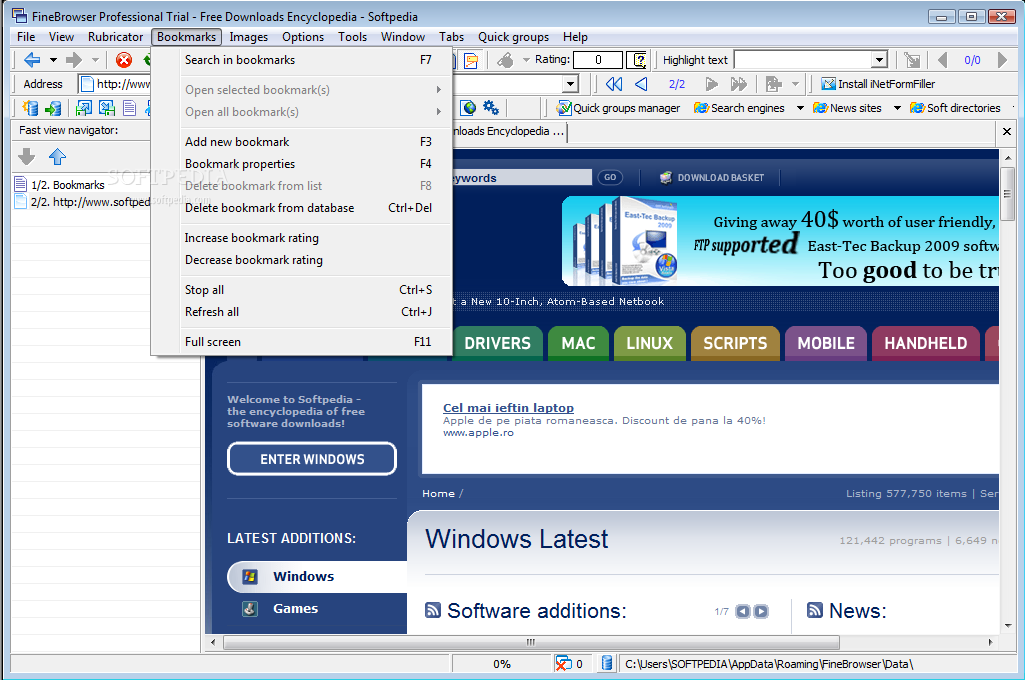Click the database icon in status bar
Viewport: 1025px width, 680px height.
607,664
